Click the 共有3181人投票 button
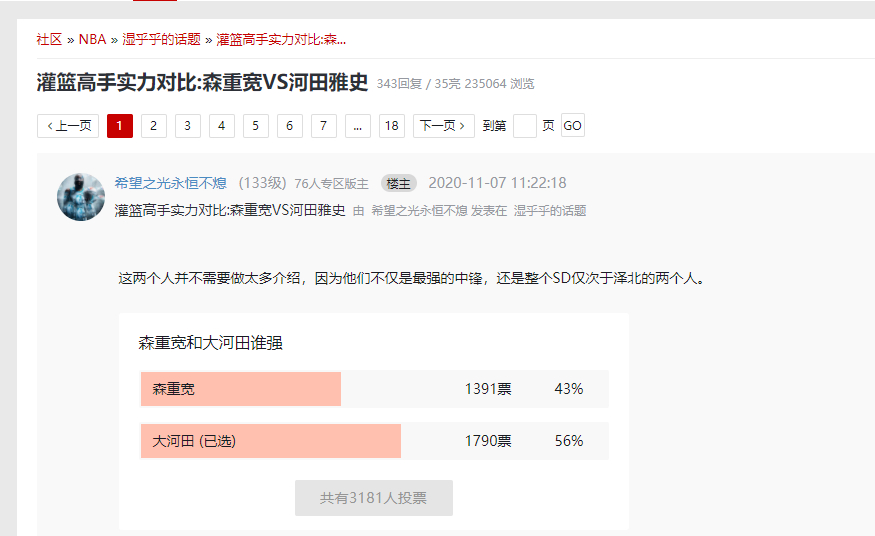Screen dimensions: 875x536 click(x=373, y=498)
